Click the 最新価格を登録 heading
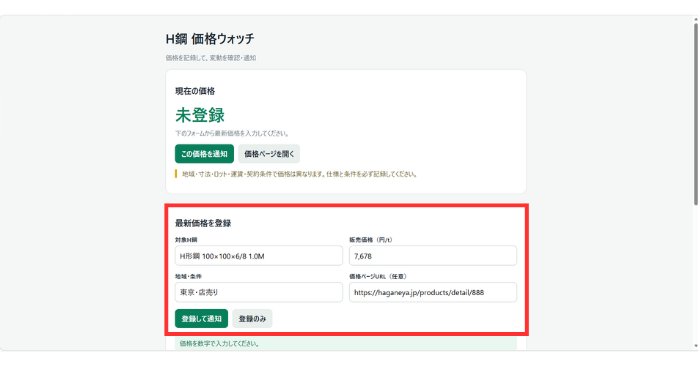This screenshot has width=698, height=365. click(203, 223)
